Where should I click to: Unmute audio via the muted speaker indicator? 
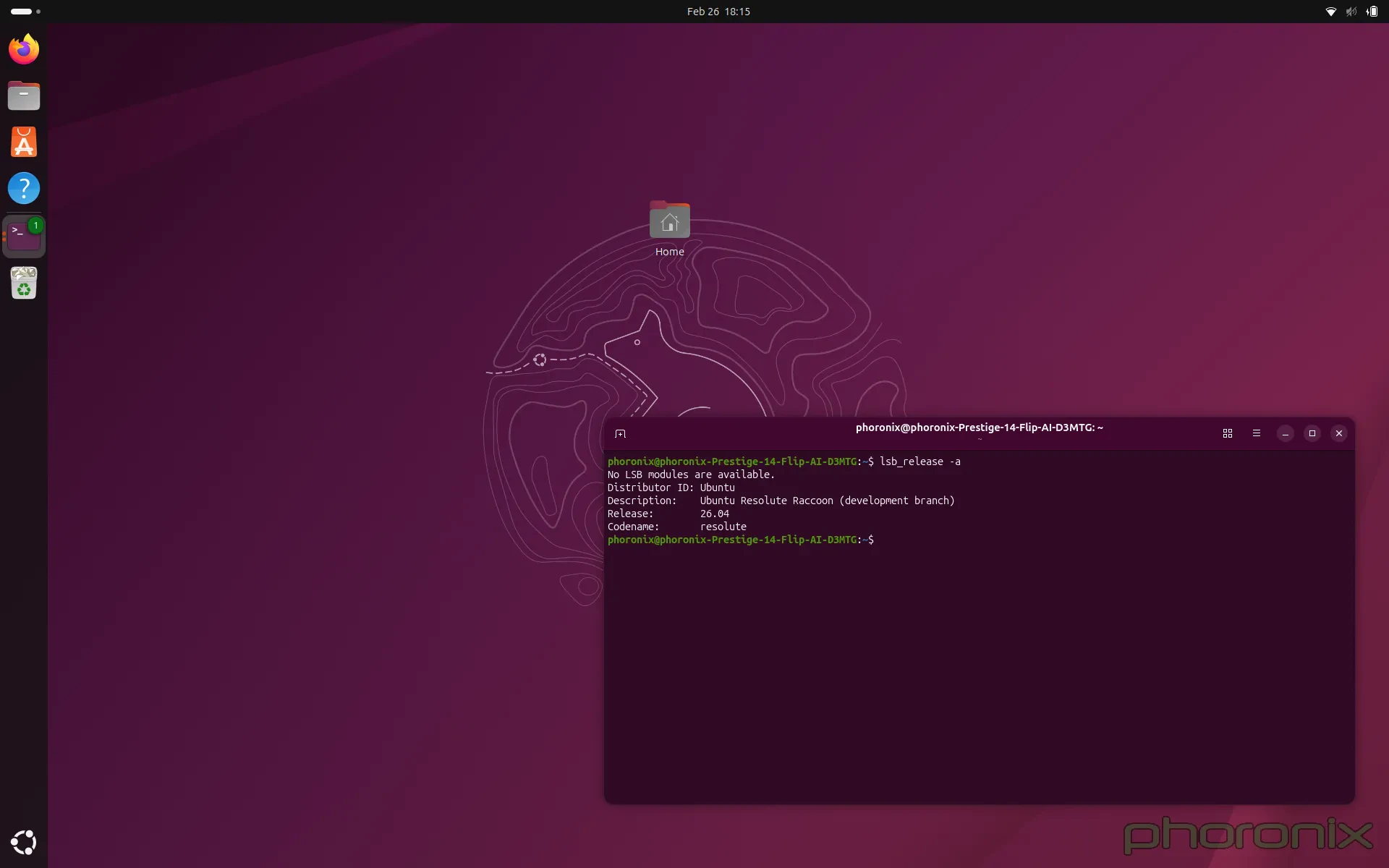(1350, 11)
